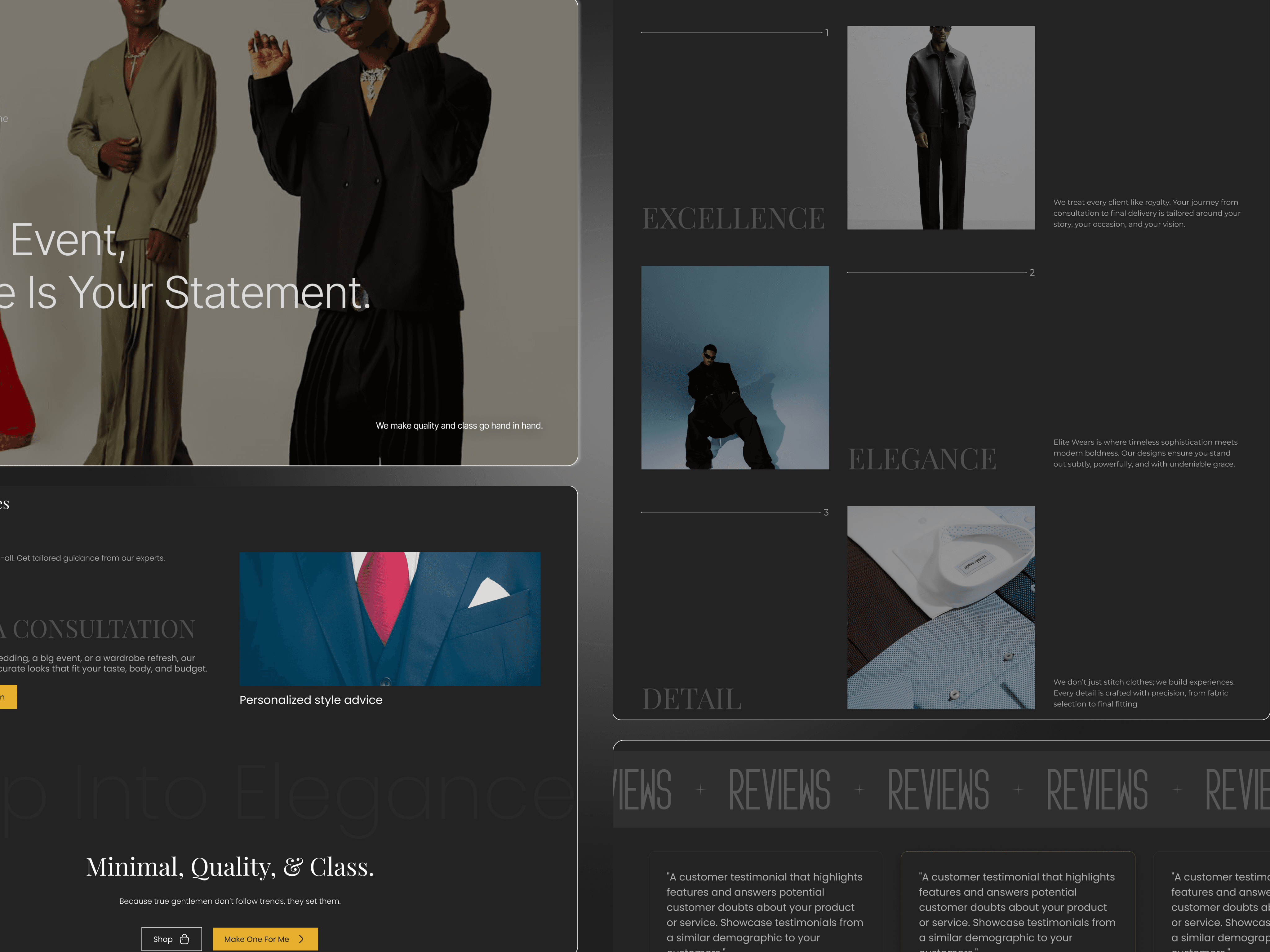Image resolution: width=1270 pixels, height=952 pixels.
Task: Select the ELEGANCE heading
Action: click(x=922, y=459)
